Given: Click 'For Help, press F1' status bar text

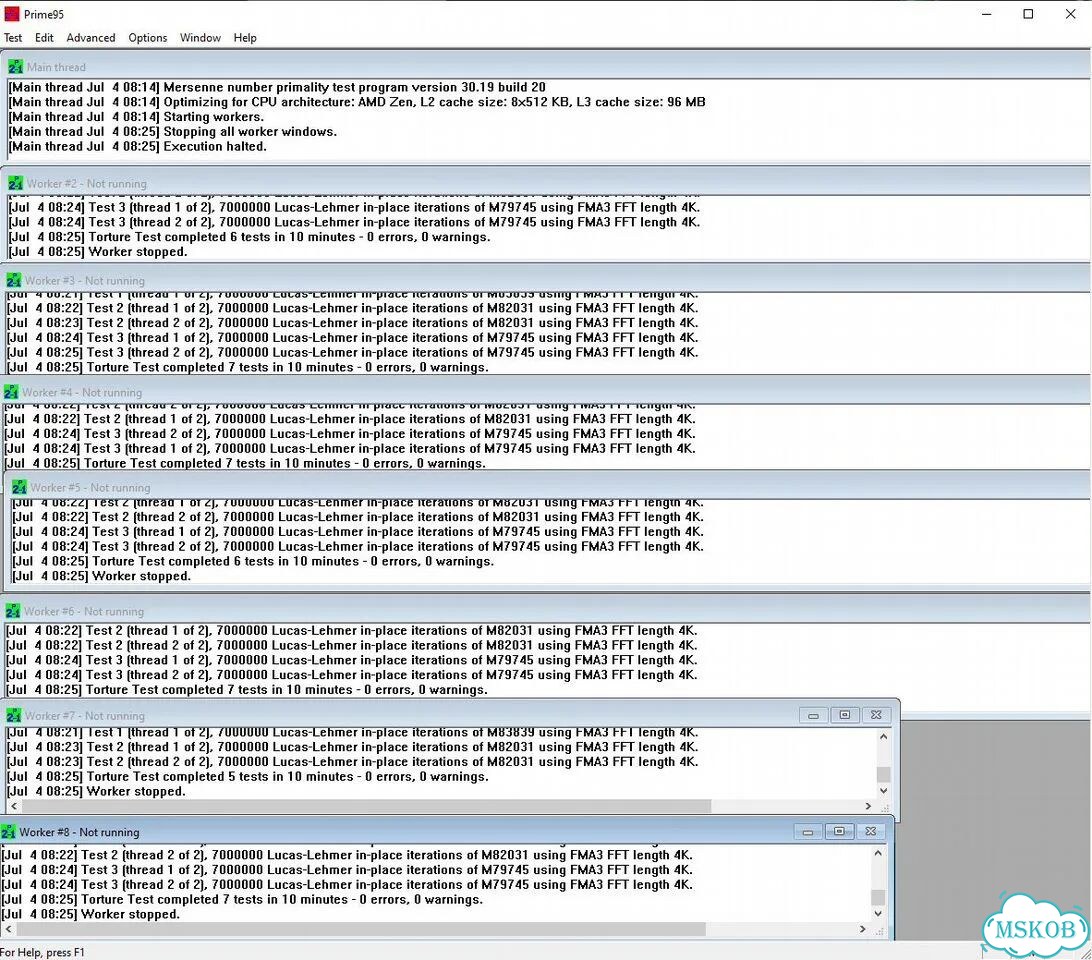Looking at the screenshot, I should pyautogui.click(x=42, y=952).
